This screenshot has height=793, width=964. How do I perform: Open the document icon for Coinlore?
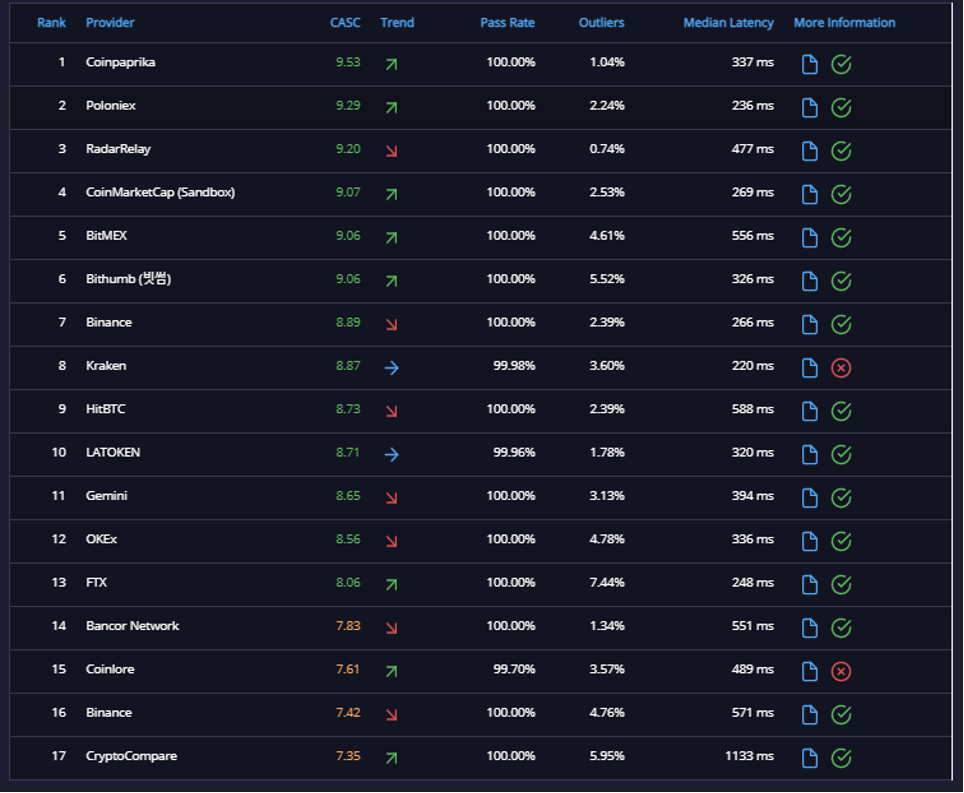(810, 671)
